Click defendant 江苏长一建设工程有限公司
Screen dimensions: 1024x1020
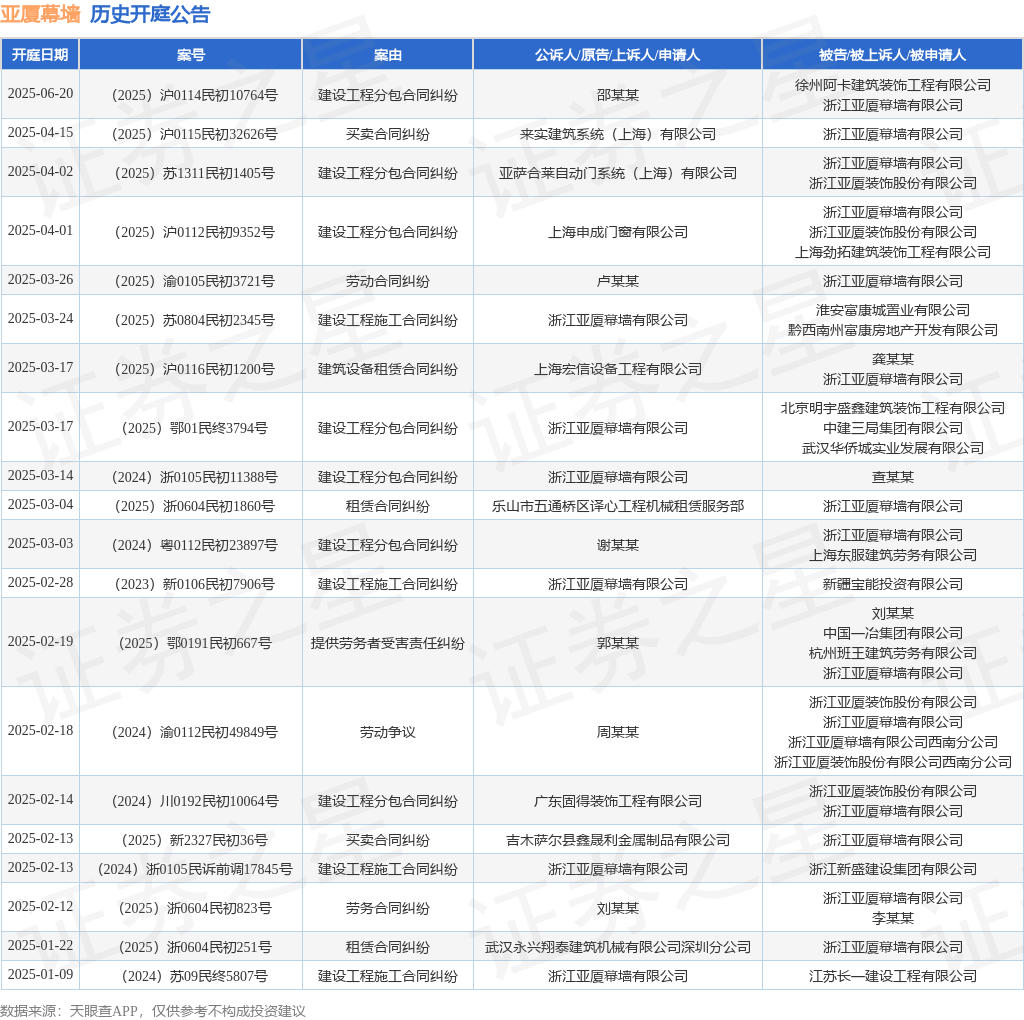(893, 976)
